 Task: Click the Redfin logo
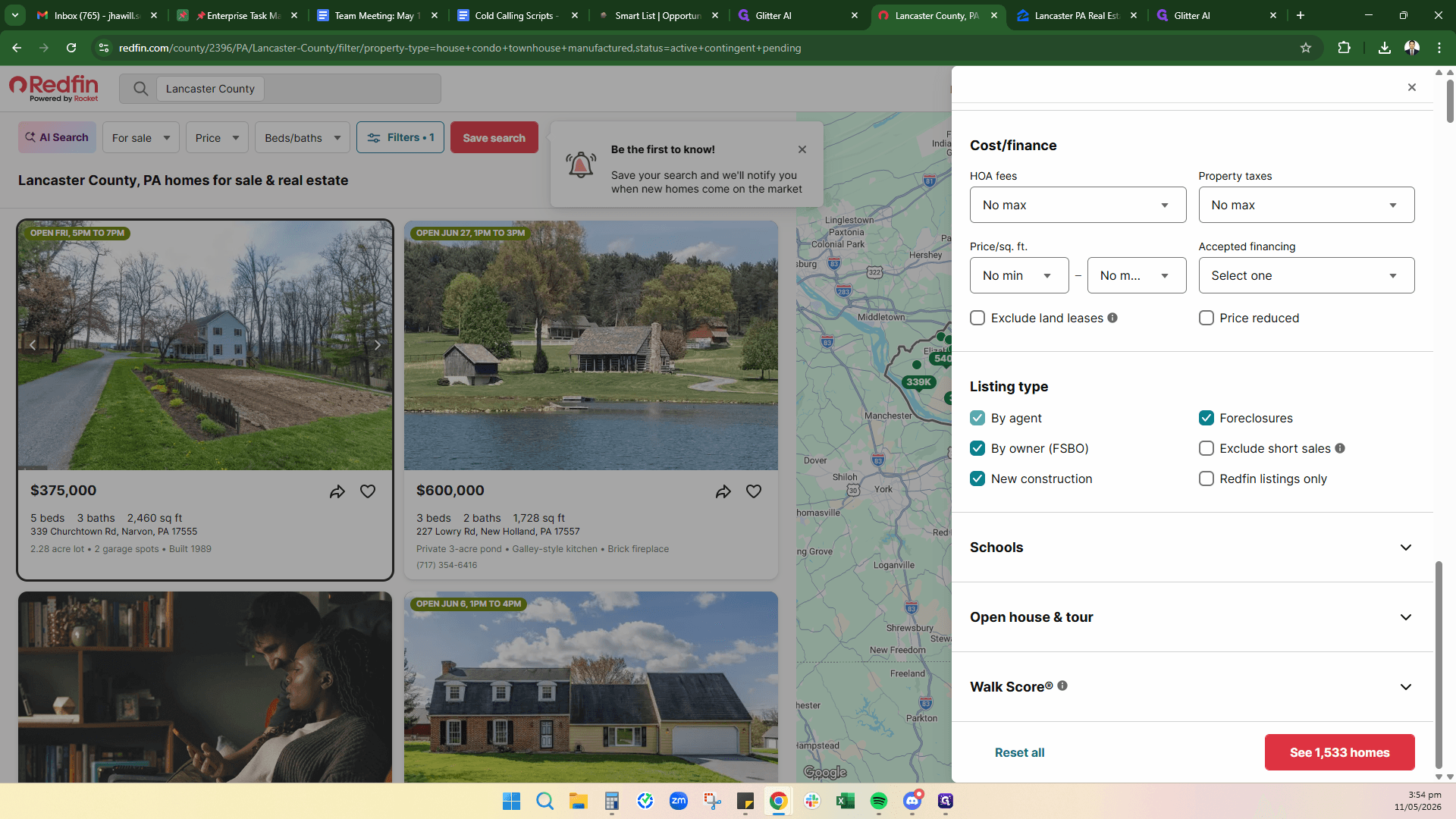[x=54, y=88]
